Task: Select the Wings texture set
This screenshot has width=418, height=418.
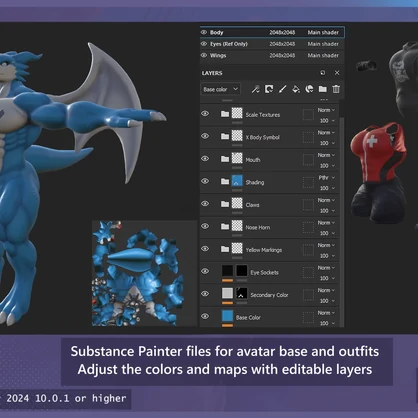Action: pos(272,55)
